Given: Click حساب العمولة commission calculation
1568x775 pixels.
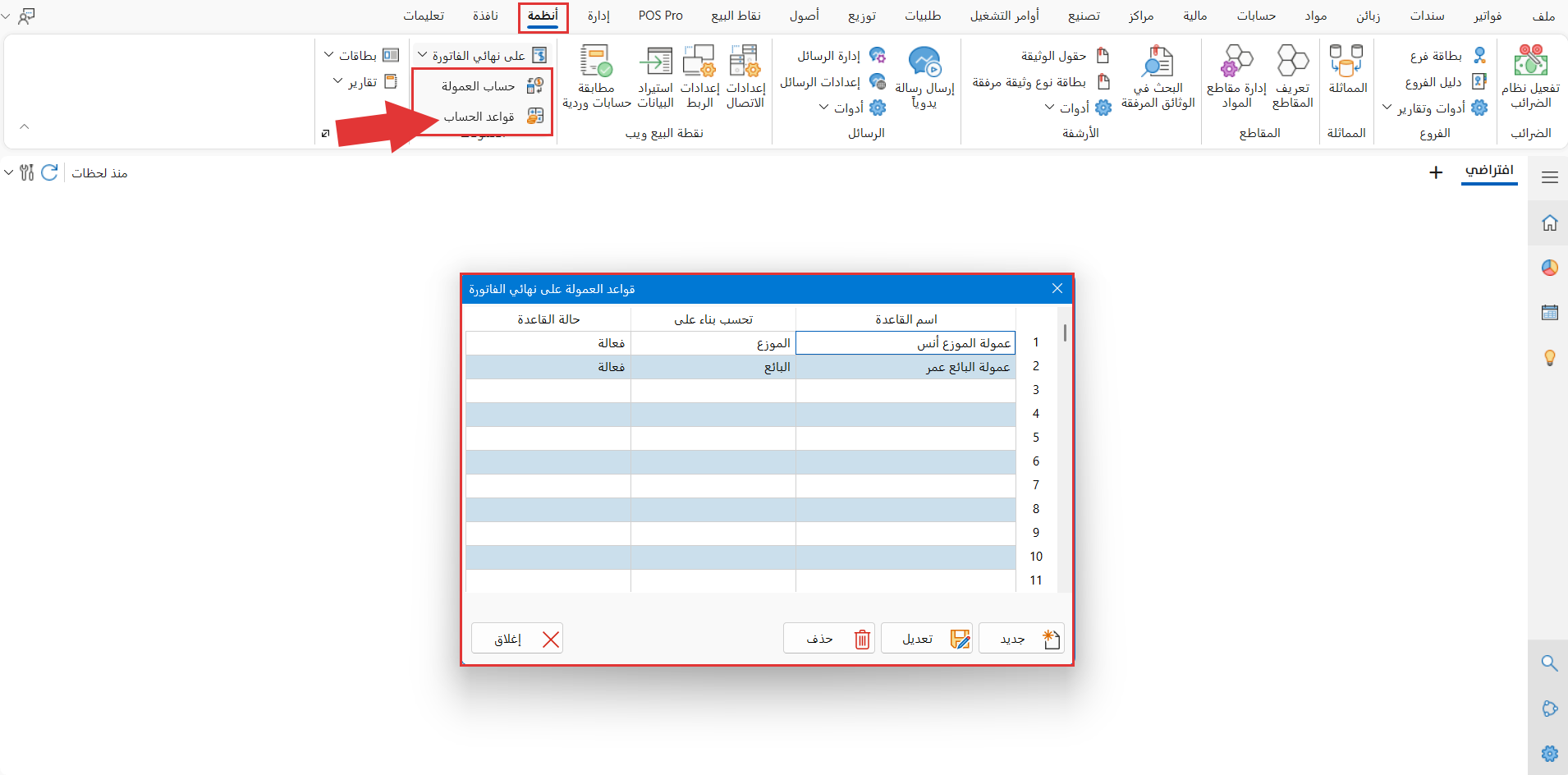Looking at the screenshot, I should coord(492,86).
